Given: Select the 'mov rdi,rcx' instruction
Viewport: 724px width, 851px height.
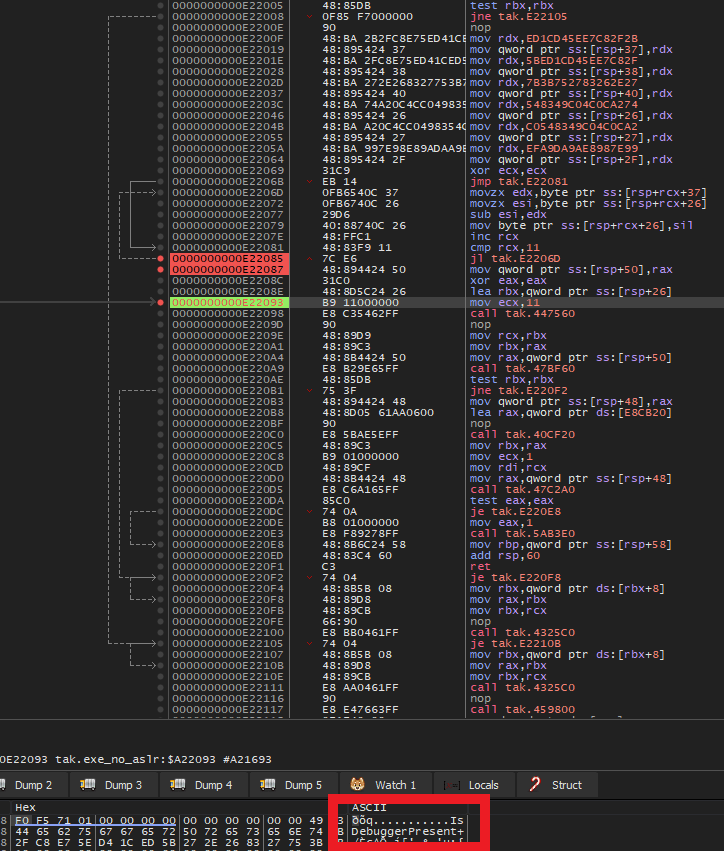Looking at the screenshot, I should pyautogui.click(x=508, y=467).
